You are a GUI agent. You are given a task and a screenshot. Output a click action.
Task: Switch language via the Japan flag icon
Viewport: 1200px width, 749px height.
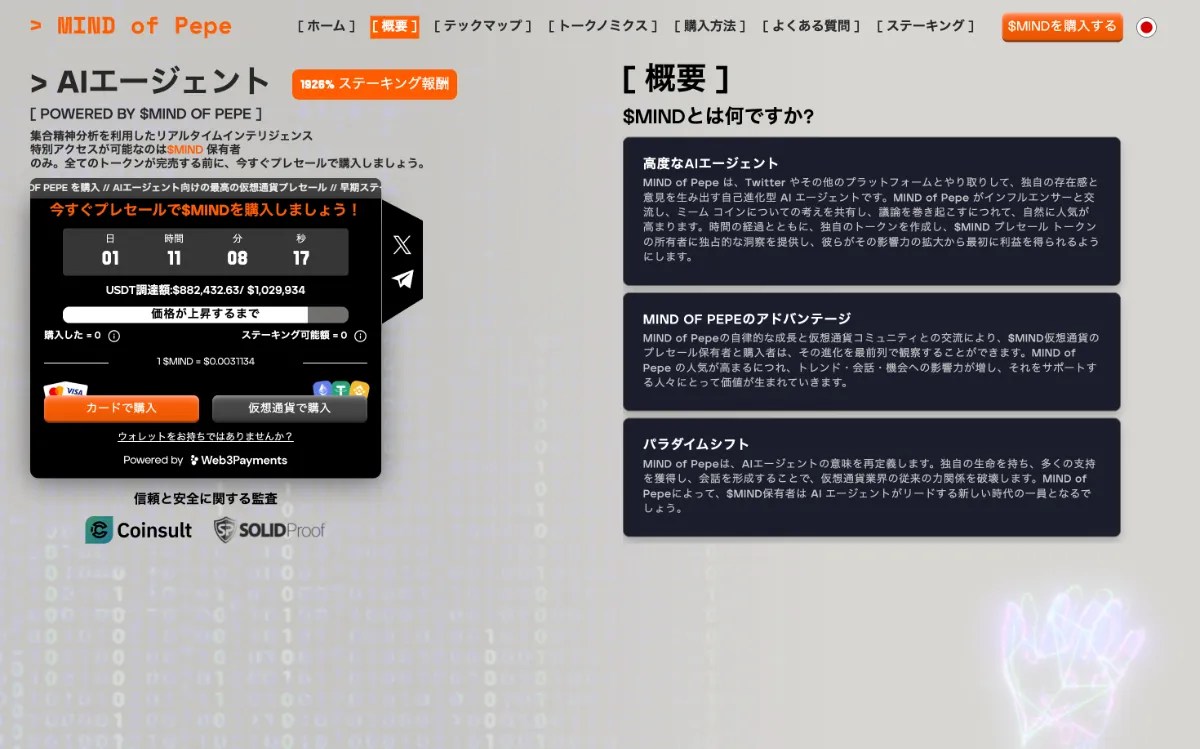[1145, 28]
